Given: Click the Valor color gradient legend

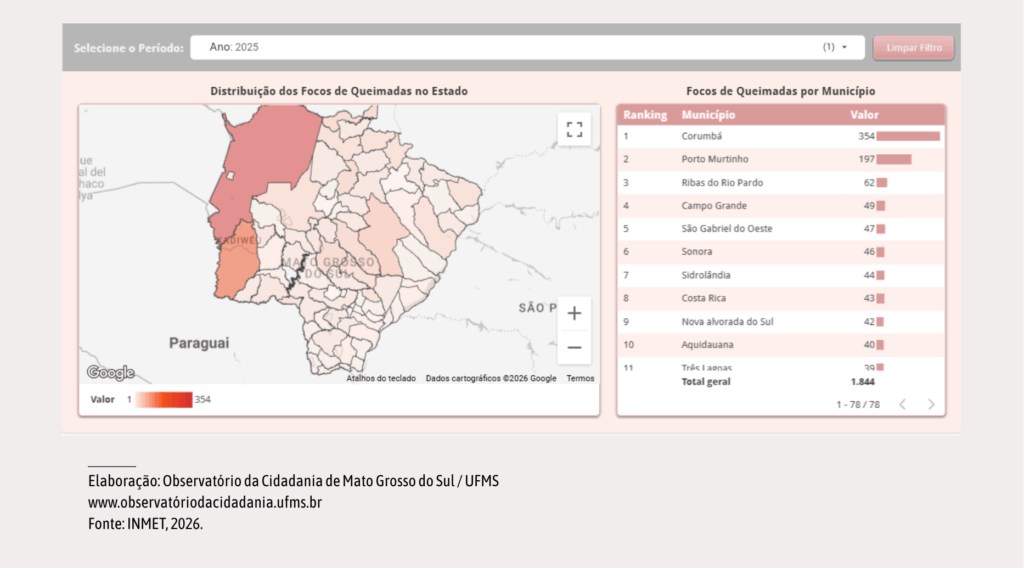Looking at the screenshot, I should pos(164,400).
